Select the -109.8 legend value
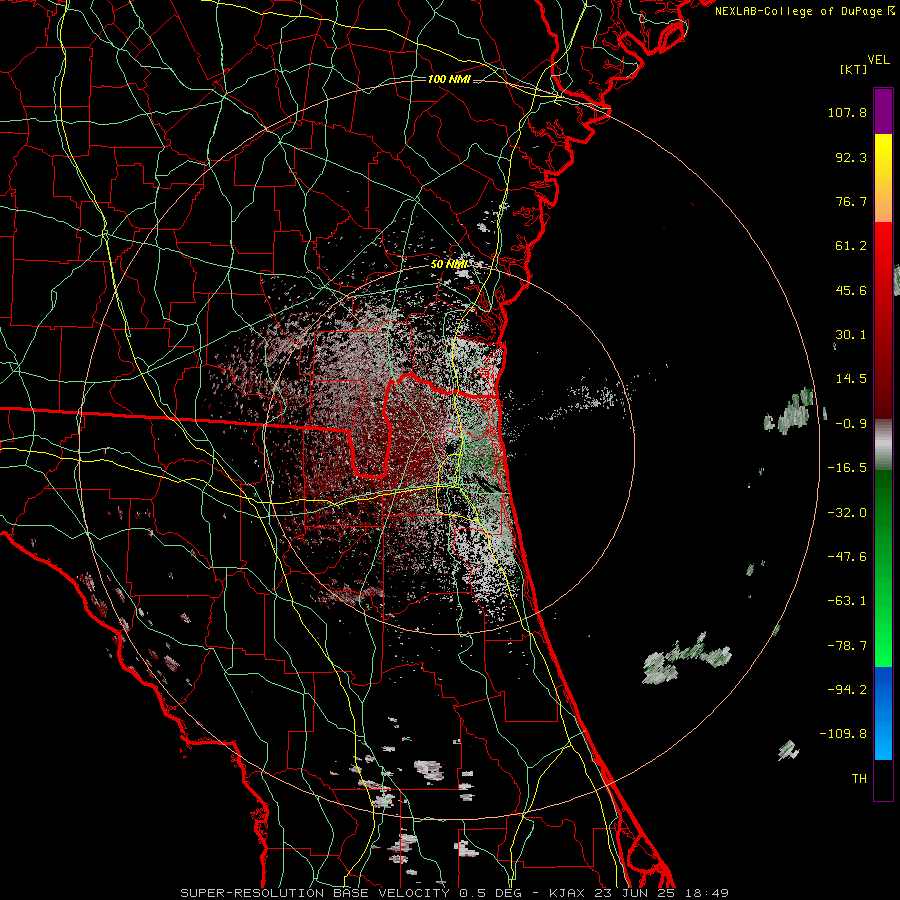Screen dimensions: 900x900 coord(843,734)
